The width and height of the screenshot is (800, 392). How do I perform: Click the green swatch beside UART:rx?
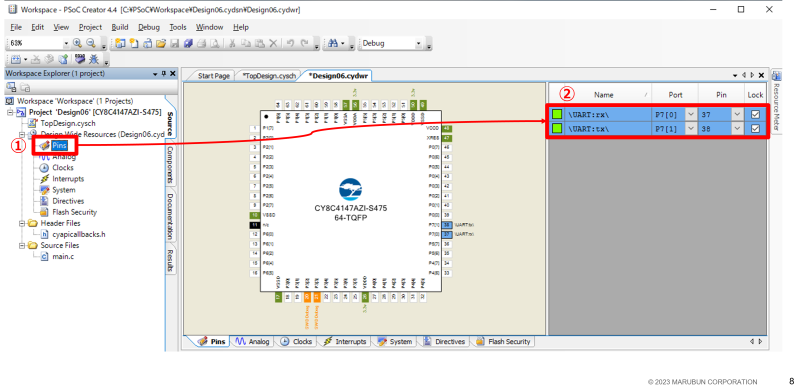(x=557, y=115)
